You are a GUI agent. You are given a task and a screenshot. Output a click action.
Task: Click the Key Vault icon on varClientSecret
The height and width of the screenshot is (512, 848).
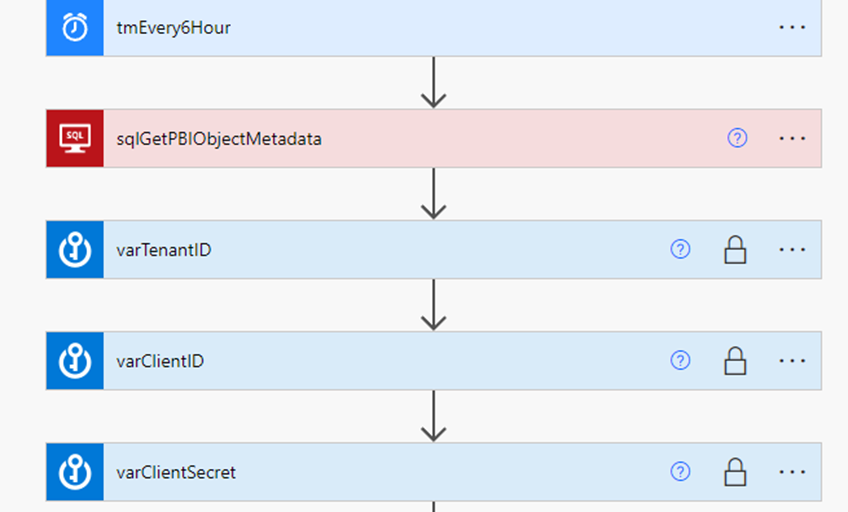pyautogui.click(x=75, y=472)
